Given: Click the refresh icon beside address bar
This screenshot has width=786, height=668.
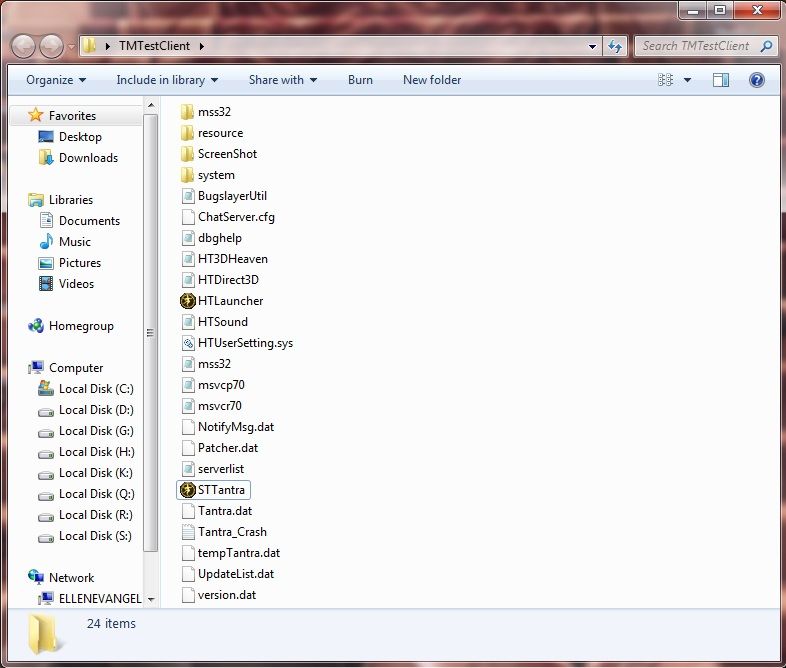Looking at the screenshot, I should tap(615, 46).
